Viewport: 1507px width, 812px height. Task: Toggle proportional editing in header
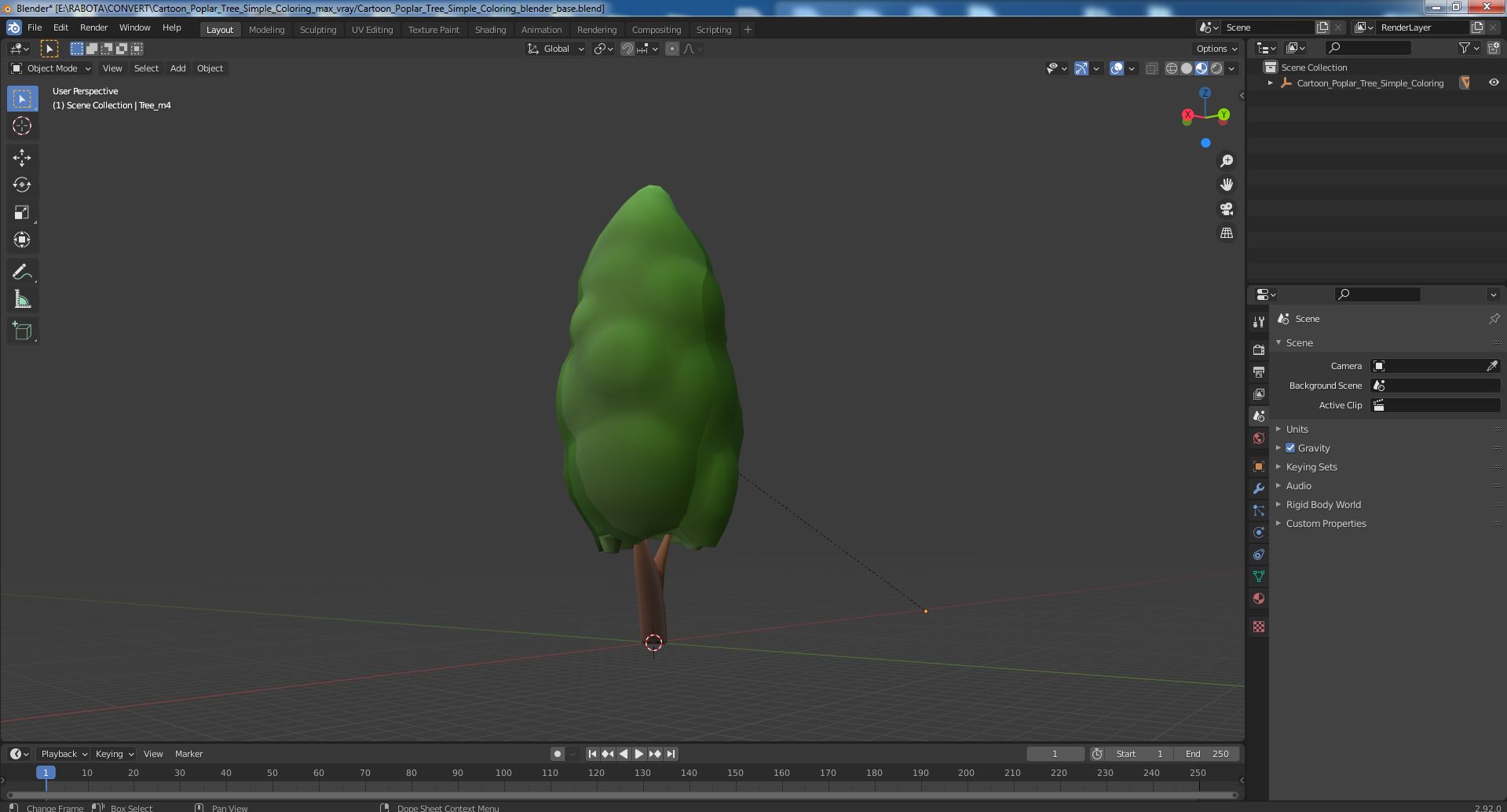[672, 49]
